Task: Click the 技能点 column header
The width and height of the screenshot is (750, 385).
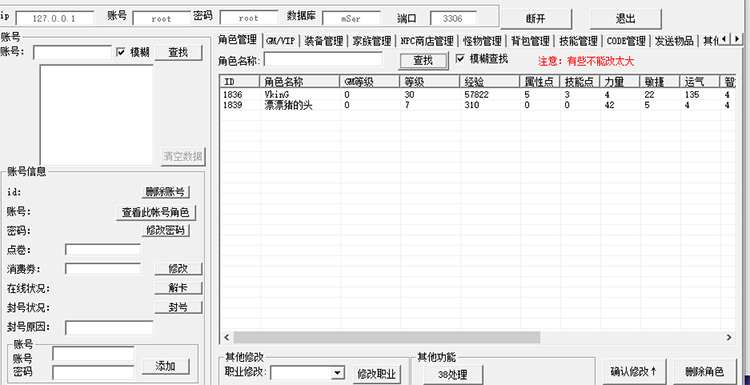Action: click(581, 82)
